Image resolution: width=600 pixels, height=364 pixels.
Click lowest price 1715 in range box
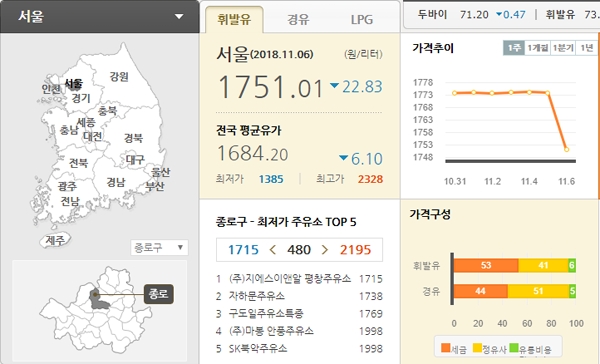[x=243, y=250]
